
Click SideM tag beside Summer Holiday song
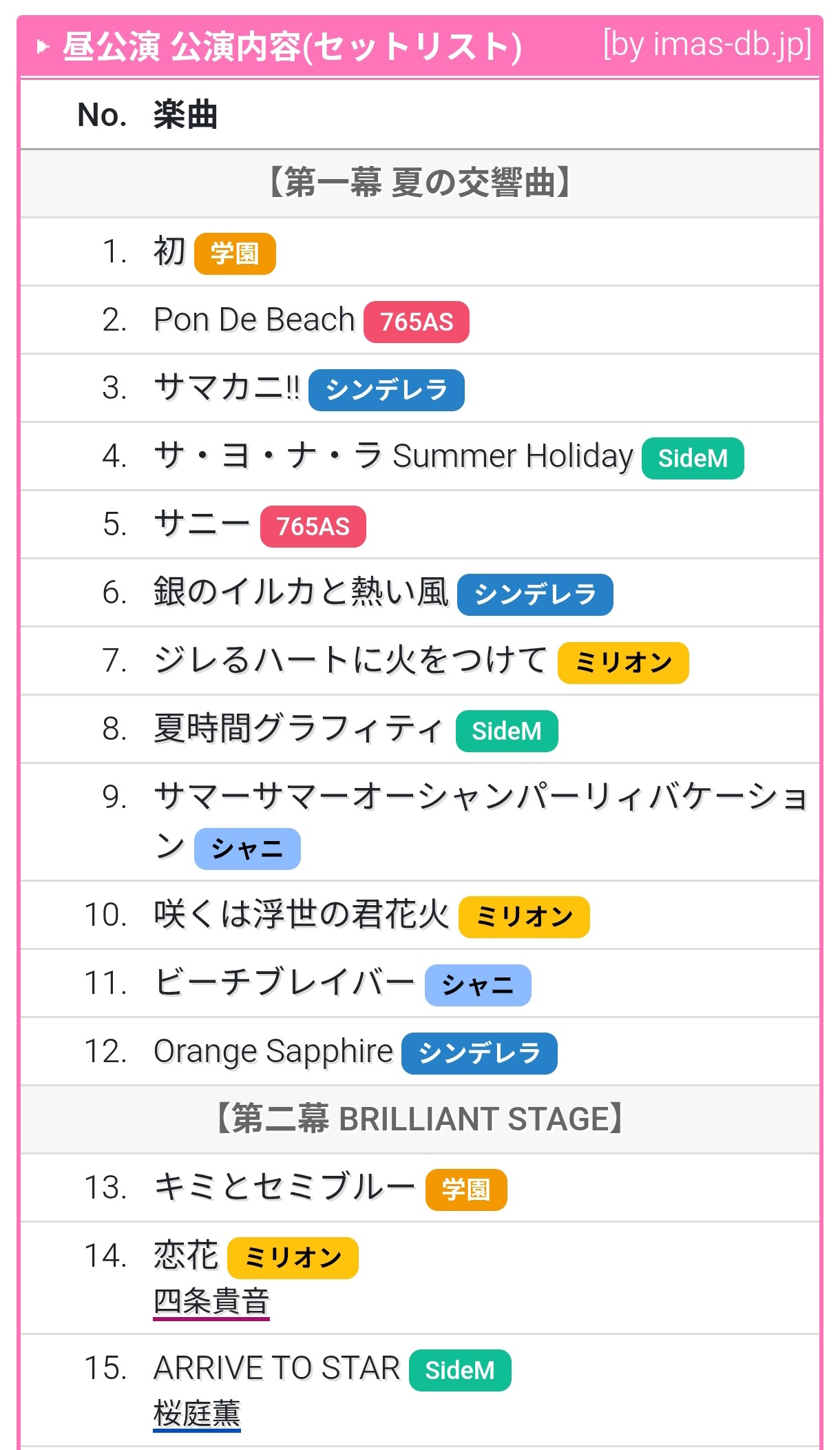coord(693,458)
